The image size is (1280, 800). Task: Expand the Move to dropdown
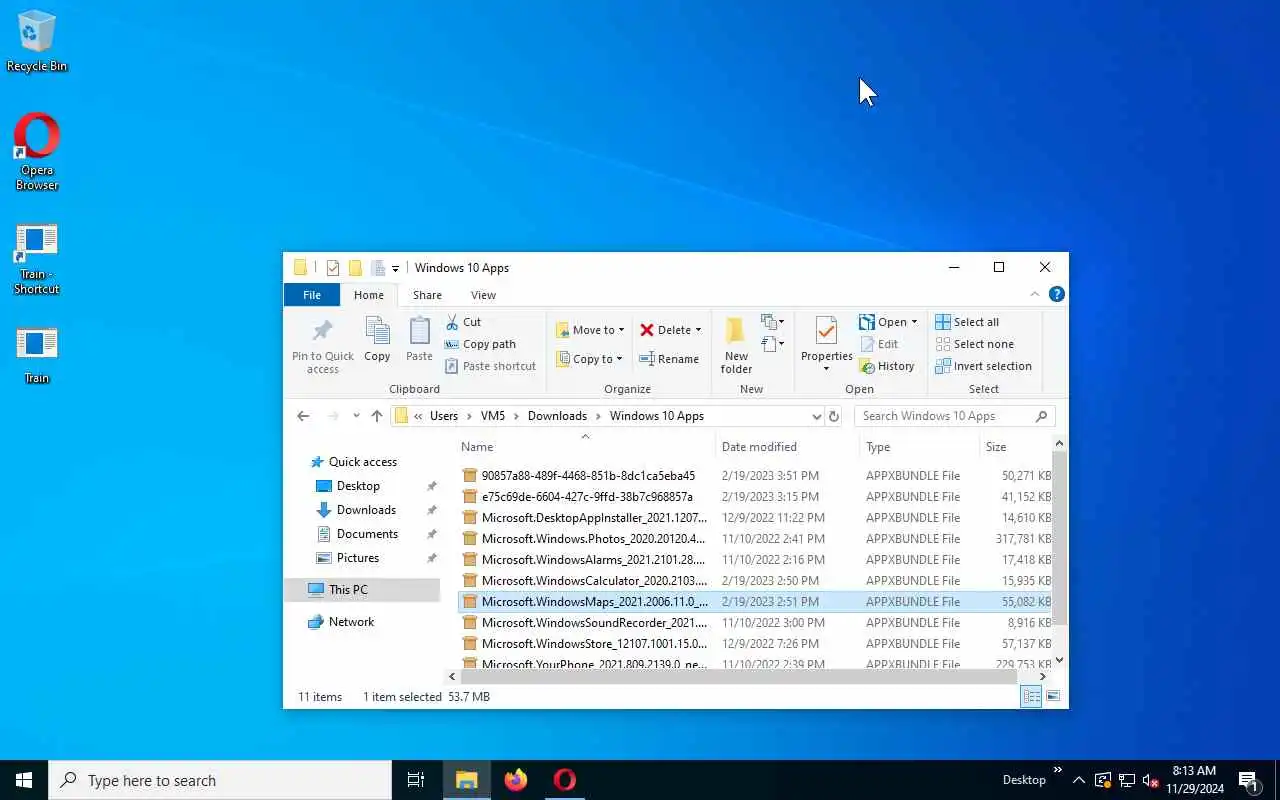(x=621, y=330)
